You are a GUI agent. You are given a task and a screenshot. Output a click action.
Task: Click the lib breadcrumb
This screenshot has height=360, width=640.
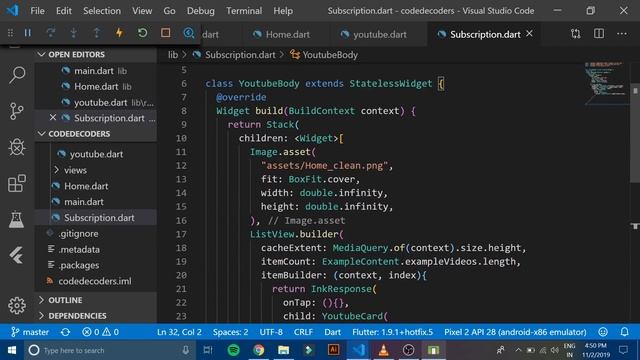pos(173,55)
